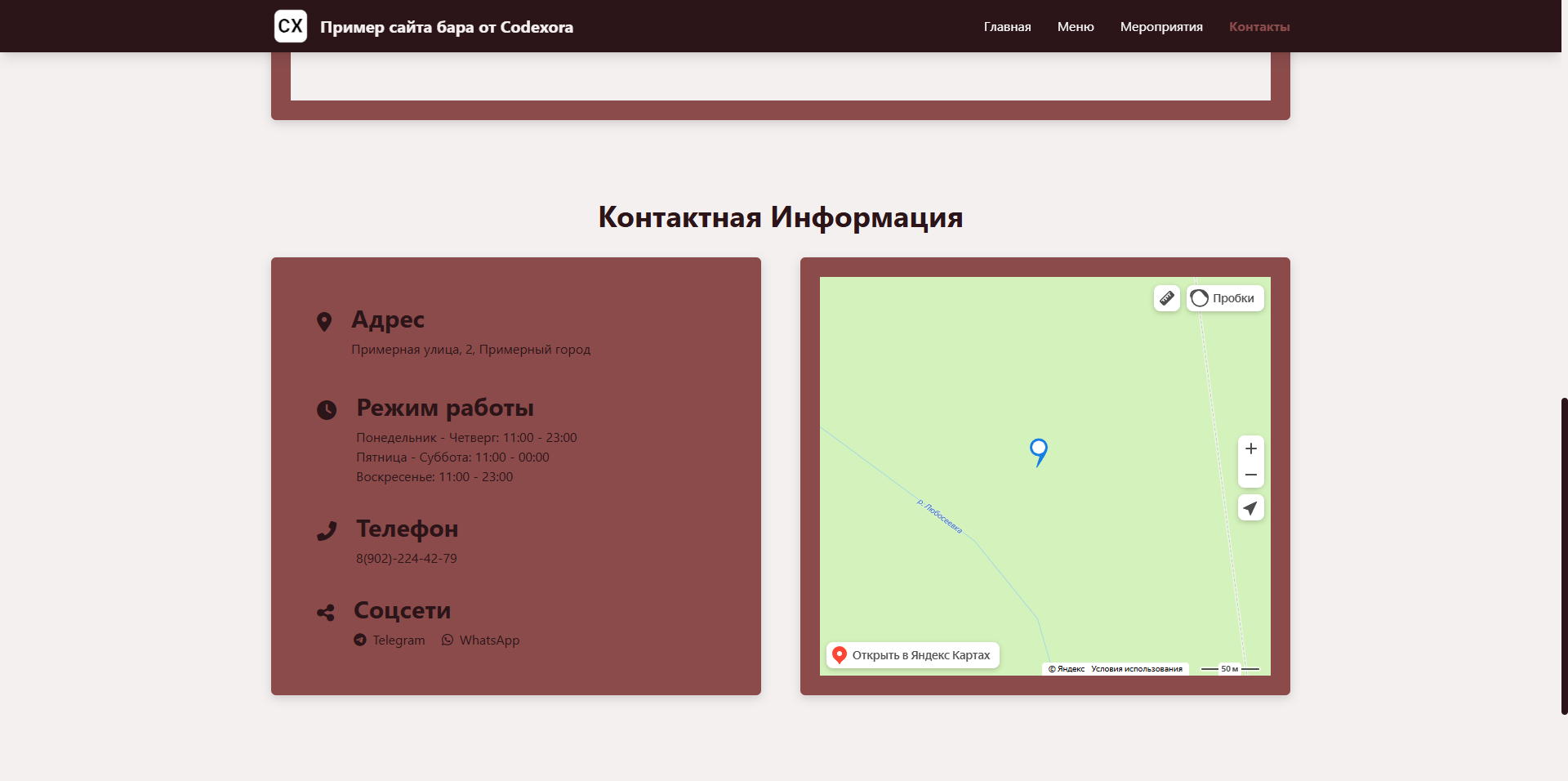
Task: Click the Telegram paper-plane icon
Action: [x=360, y=640]
